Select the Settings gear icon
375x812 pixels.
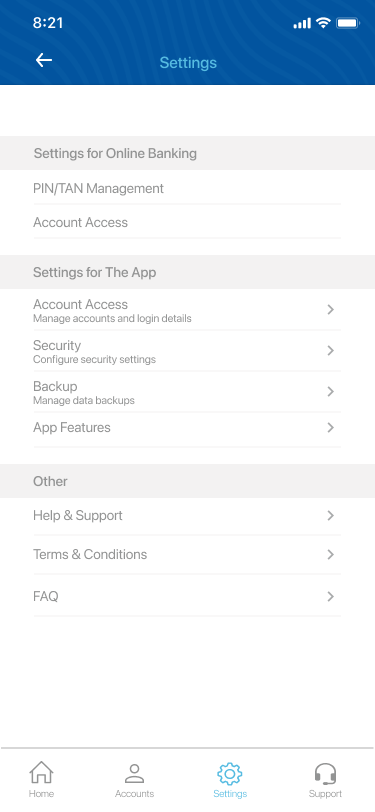click(230, 774)
